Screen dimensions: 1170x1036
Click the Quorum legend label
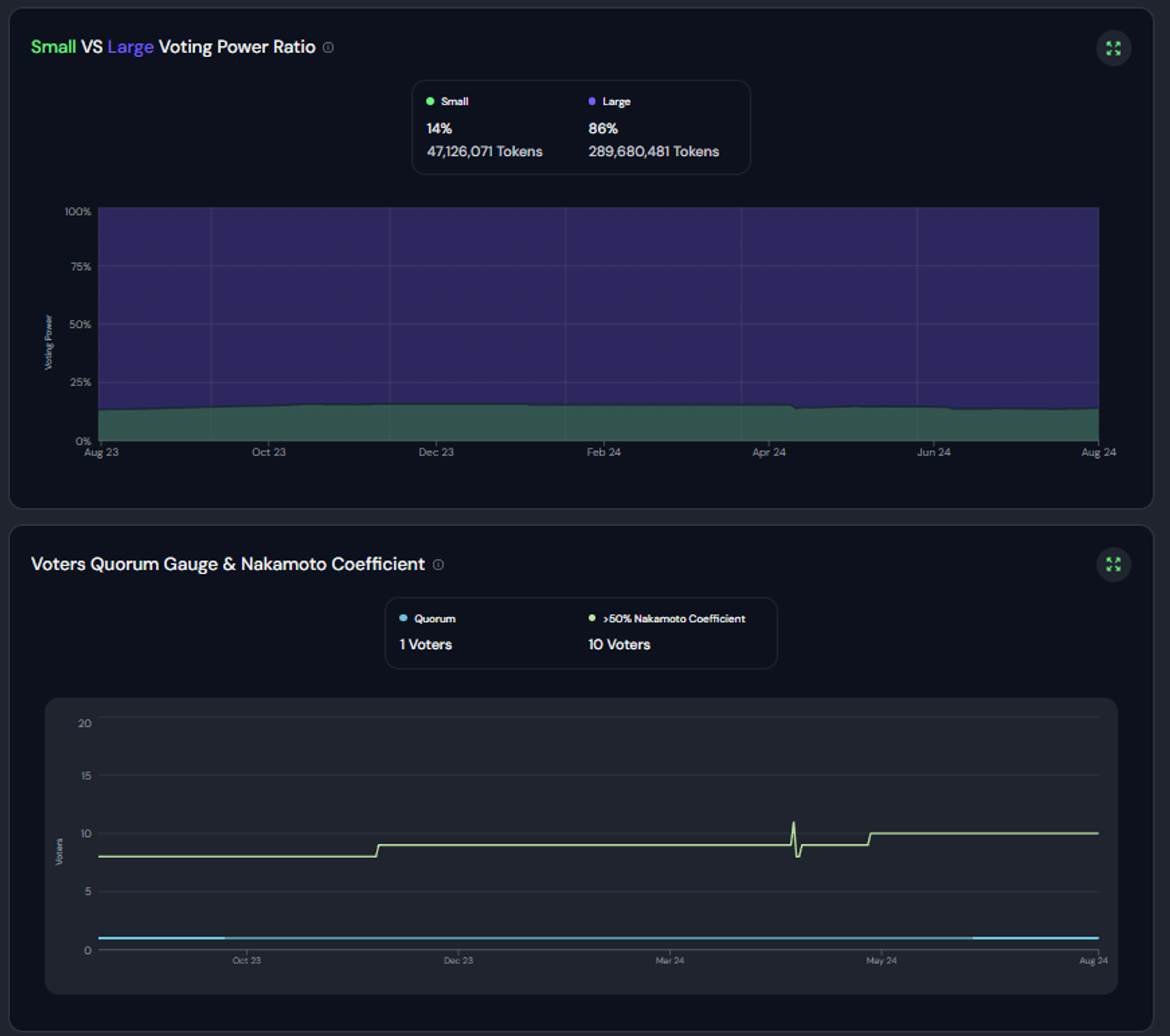[x=434, y=619]
